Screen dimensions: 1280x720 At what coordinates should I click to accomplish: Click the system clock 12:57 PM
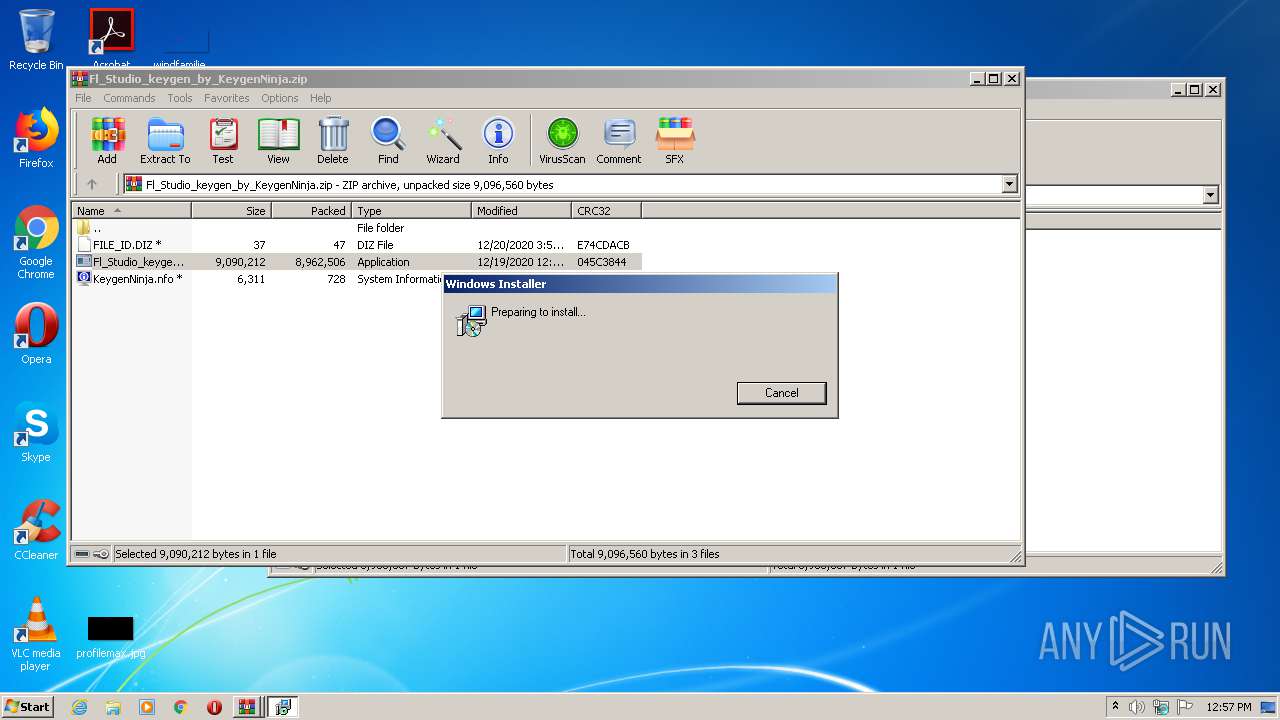(1229, 707)
